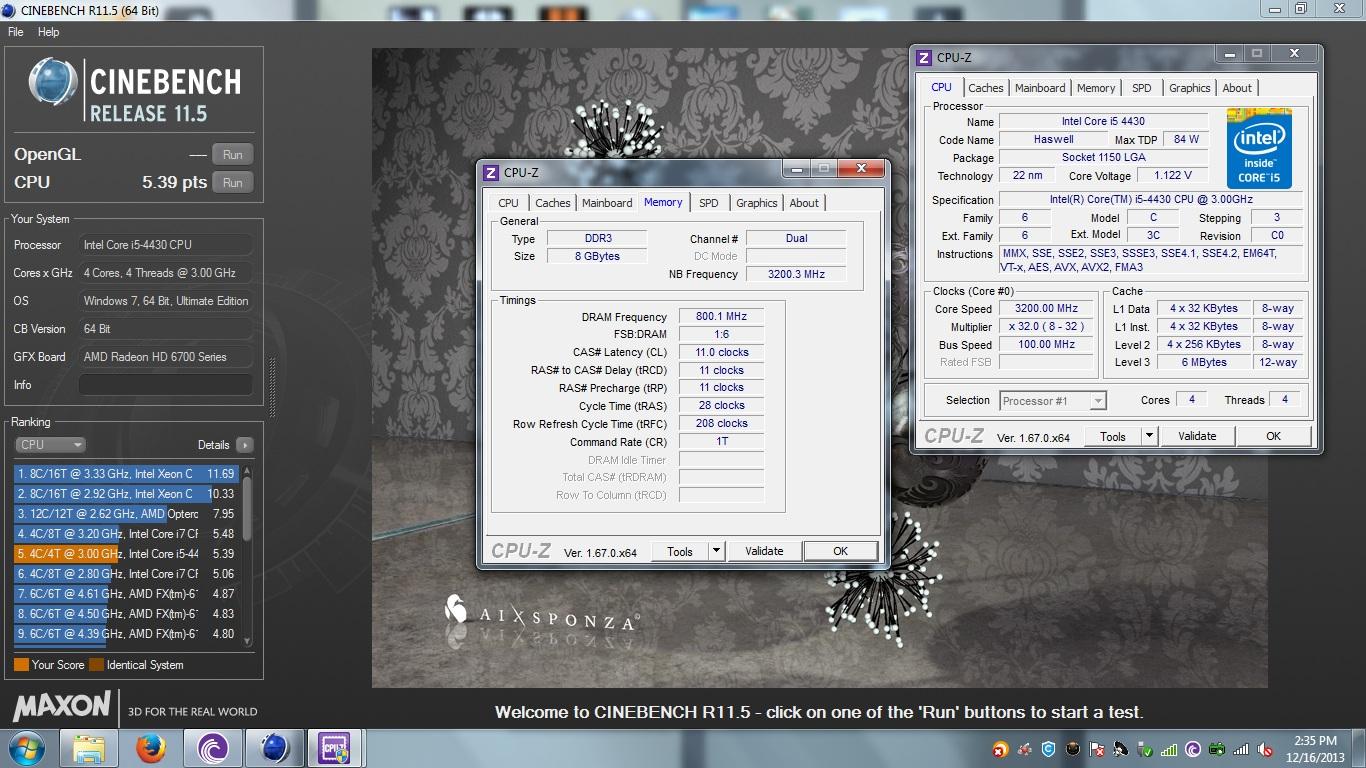The image size is (1366, 768).
Task: Switch to Cinebench in the taskbar
Action: point(274,748)
